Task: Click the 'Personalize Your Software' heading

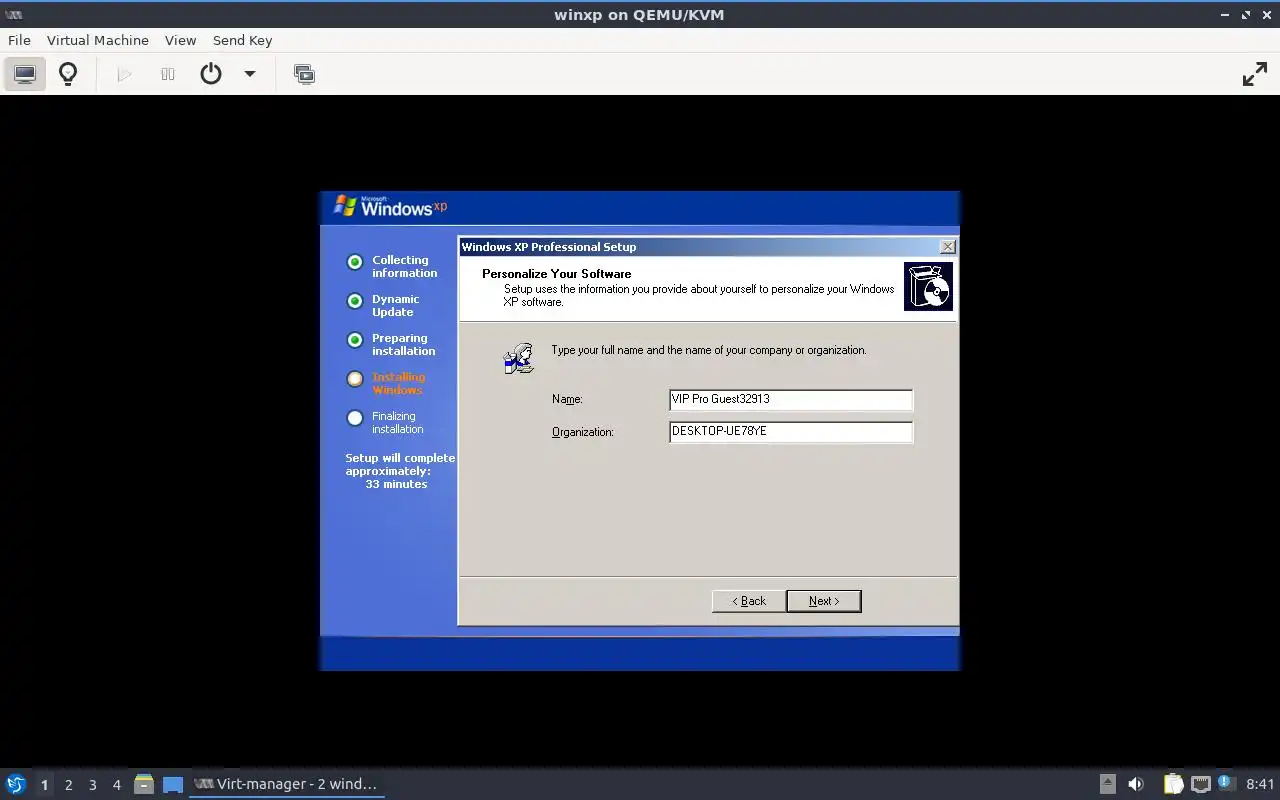Action: tap(556, 274)
